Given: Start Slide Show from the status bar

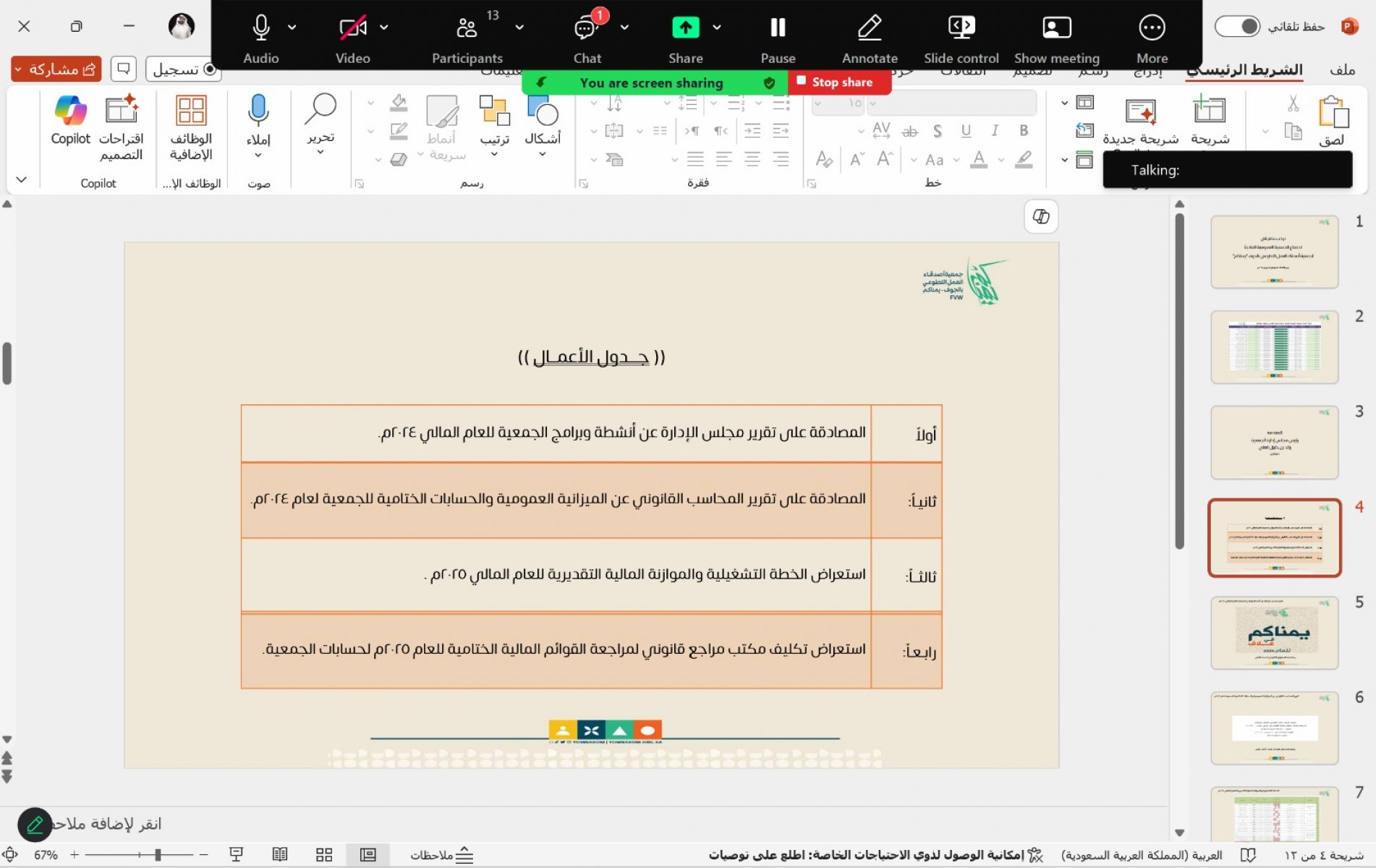Looking at the screenshot, I should (x=236, y=855).
